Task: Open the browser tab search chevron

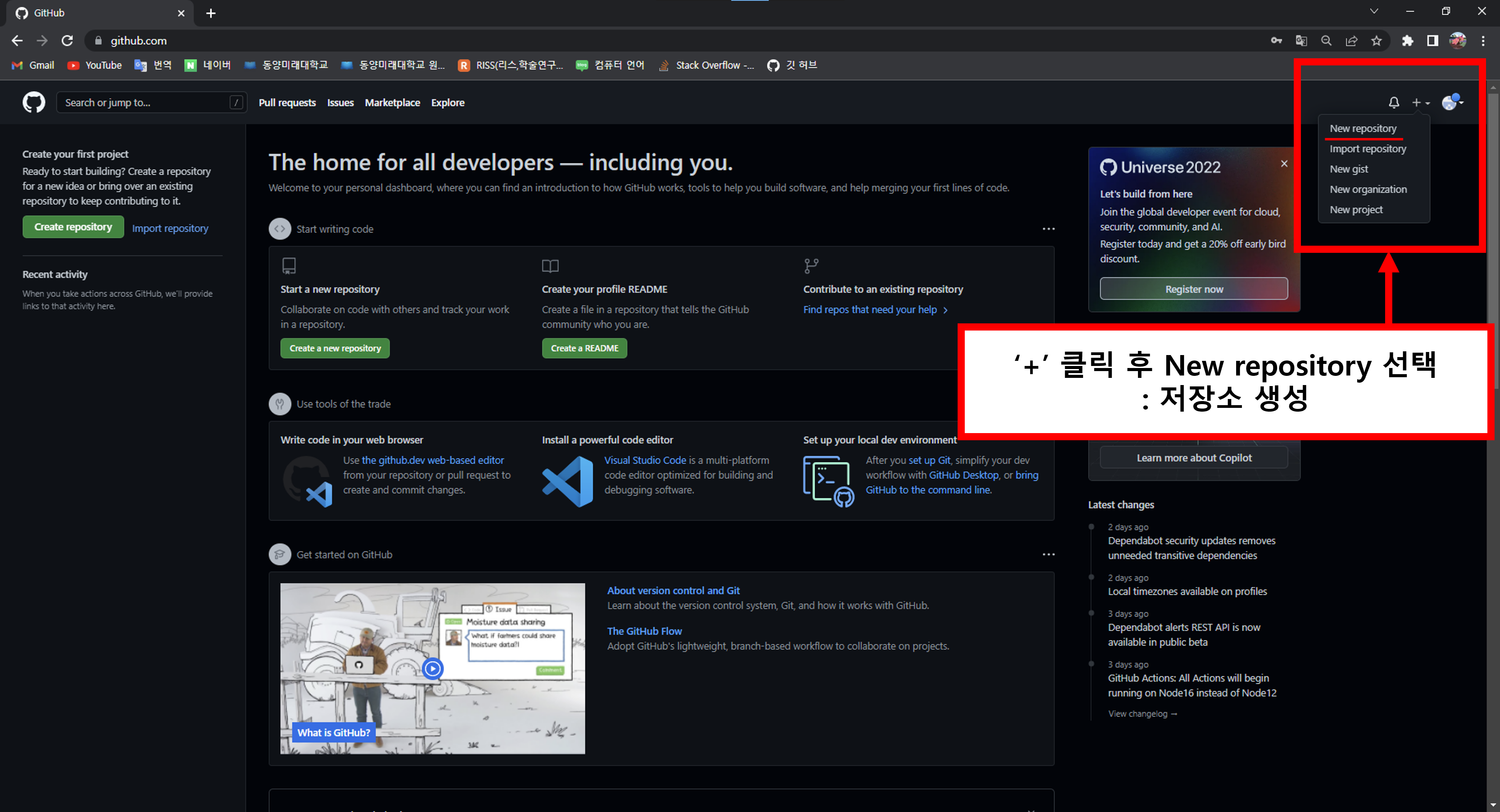Action: coord(1374,11)
